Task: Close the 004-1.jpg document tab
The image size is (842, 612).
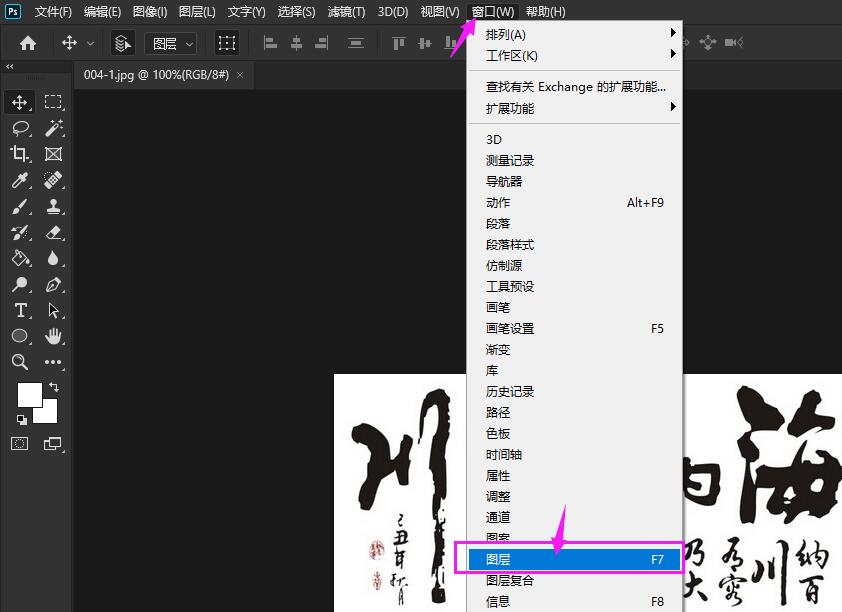Action: (x=240, y=75)
